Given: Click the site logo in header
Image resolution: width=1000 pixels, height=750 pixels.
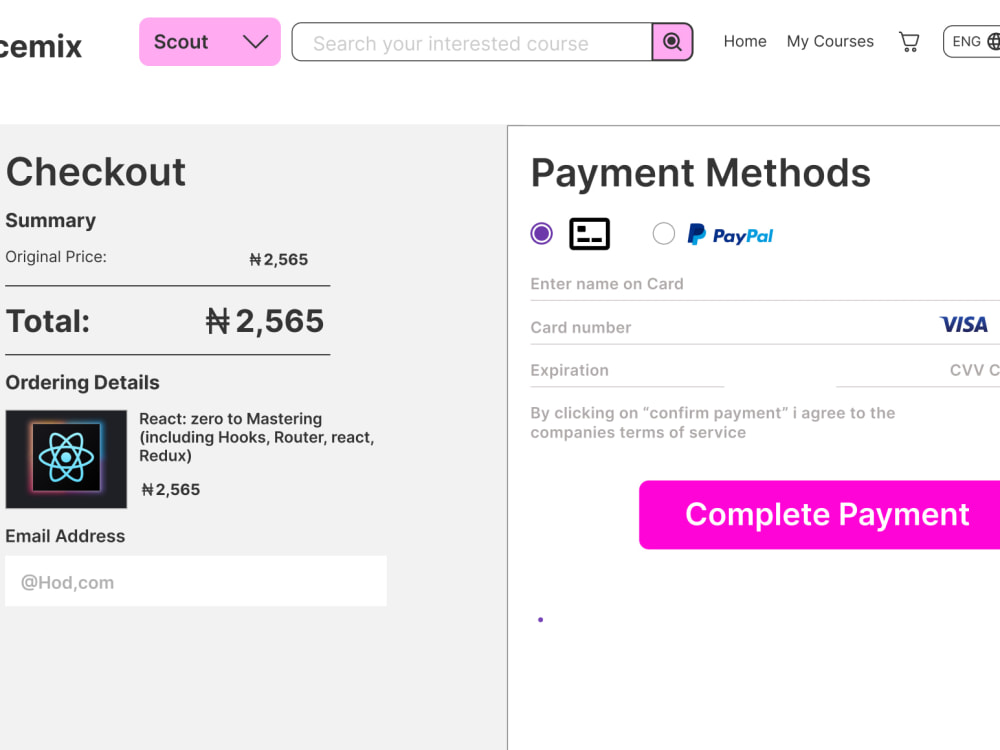Looking at the screenshot, I should [41, 46].
